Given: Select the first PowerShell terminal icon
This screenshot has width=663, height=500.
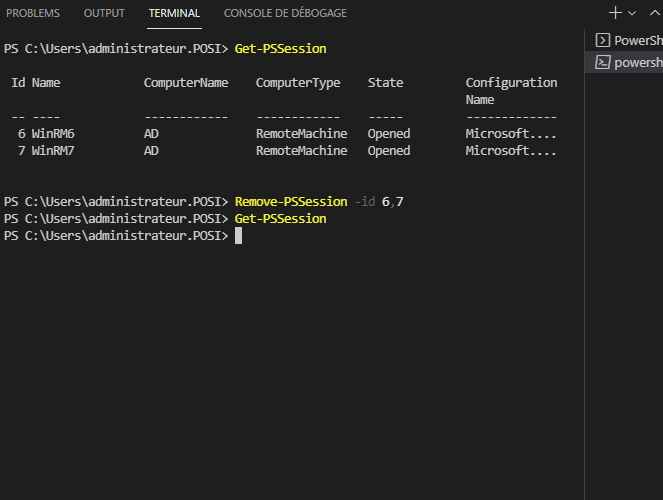Looking at the screenshot, I should click(603, 40).
